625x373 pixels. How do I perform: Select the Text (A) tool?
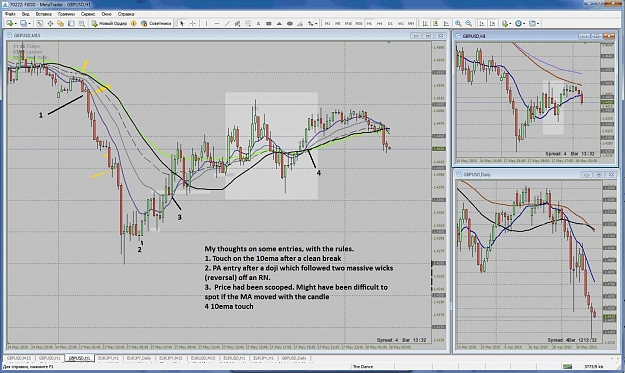pos(258,24)
